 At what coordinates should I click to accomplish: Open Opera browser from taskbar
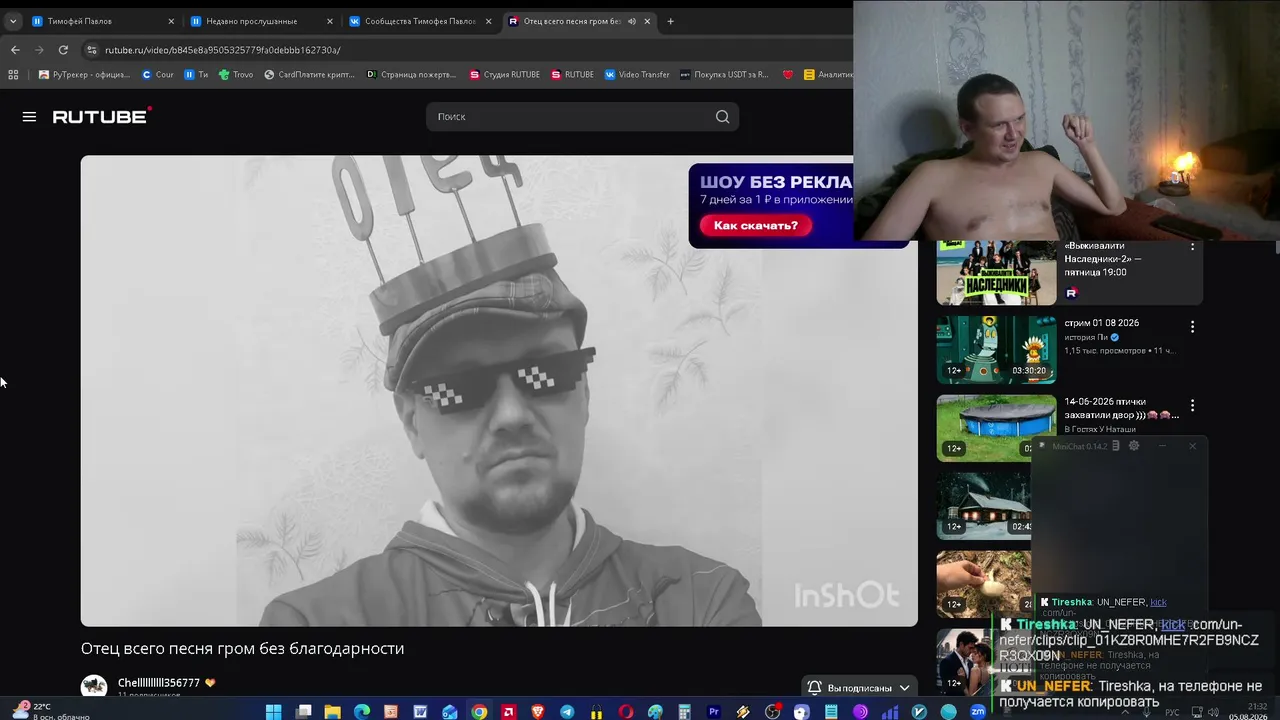(x=626, y=712)
